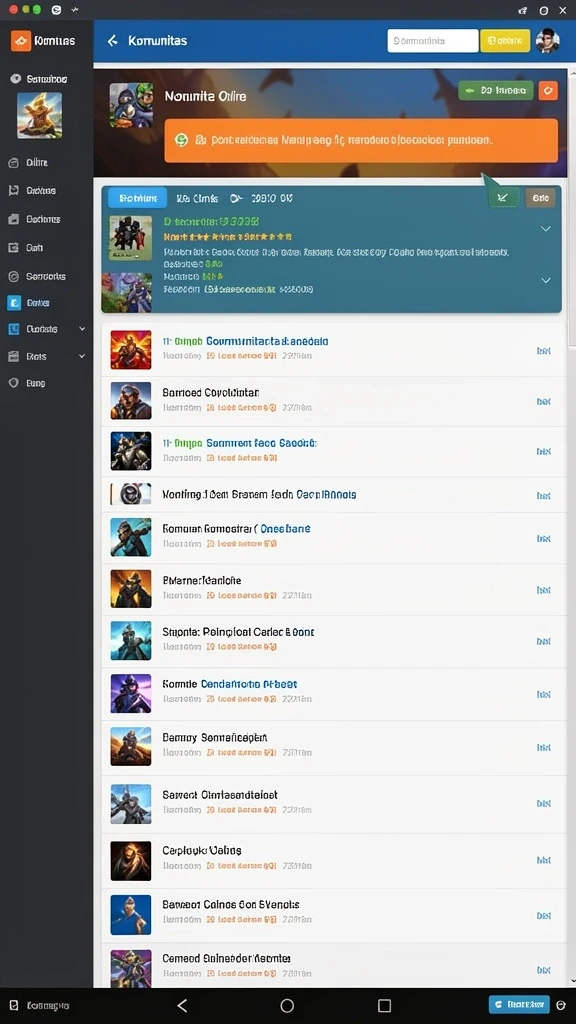Image resolution: width=576 pixels, height=1024 pixels.
Task: Click the blue Bantter button in the bottom bar
Action: pyautogui.click(x=519, y=1004)
